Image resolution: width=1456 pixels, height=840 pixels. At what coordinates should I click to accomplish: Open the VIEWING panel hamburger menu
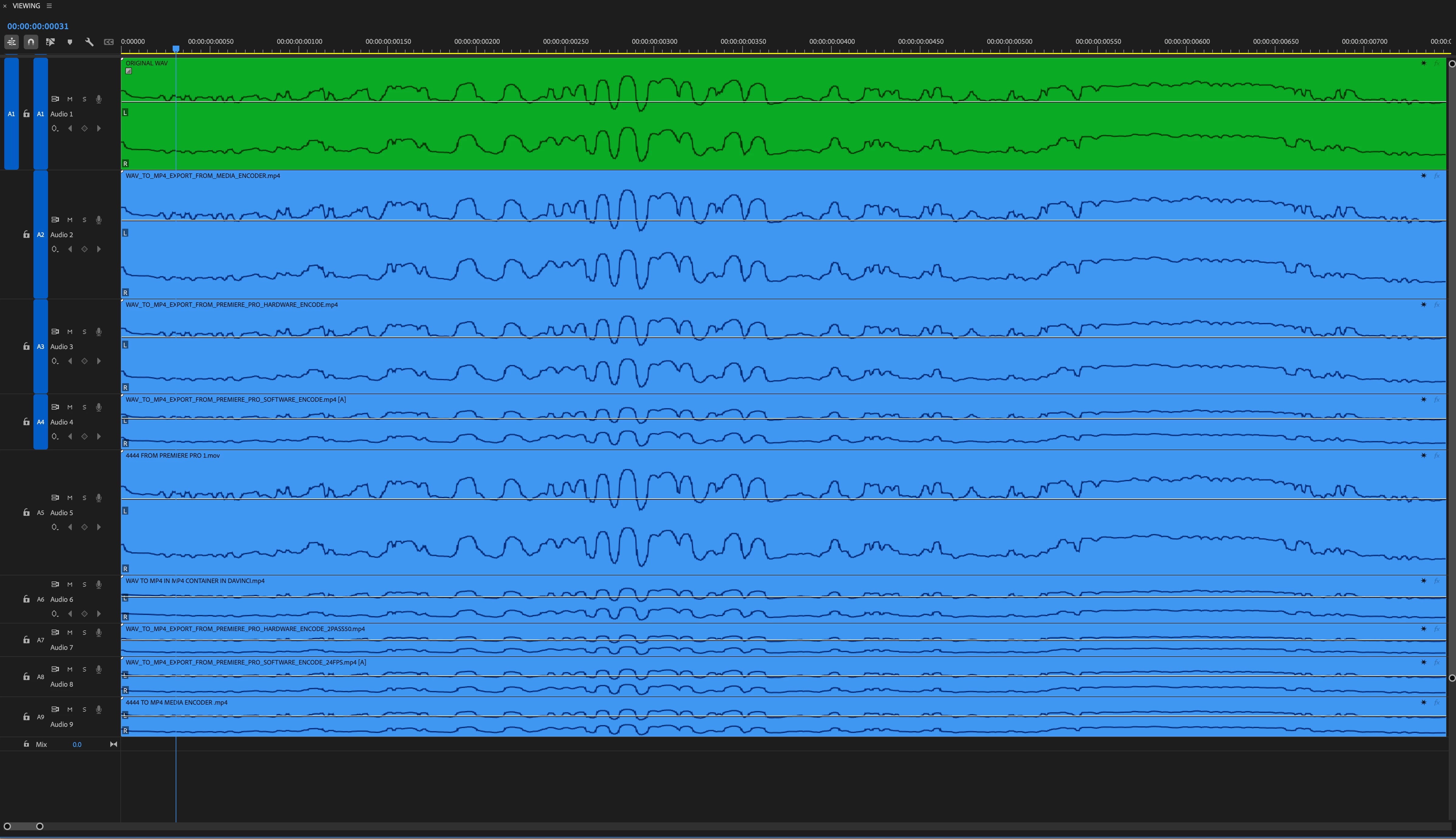tap(49, 6)
